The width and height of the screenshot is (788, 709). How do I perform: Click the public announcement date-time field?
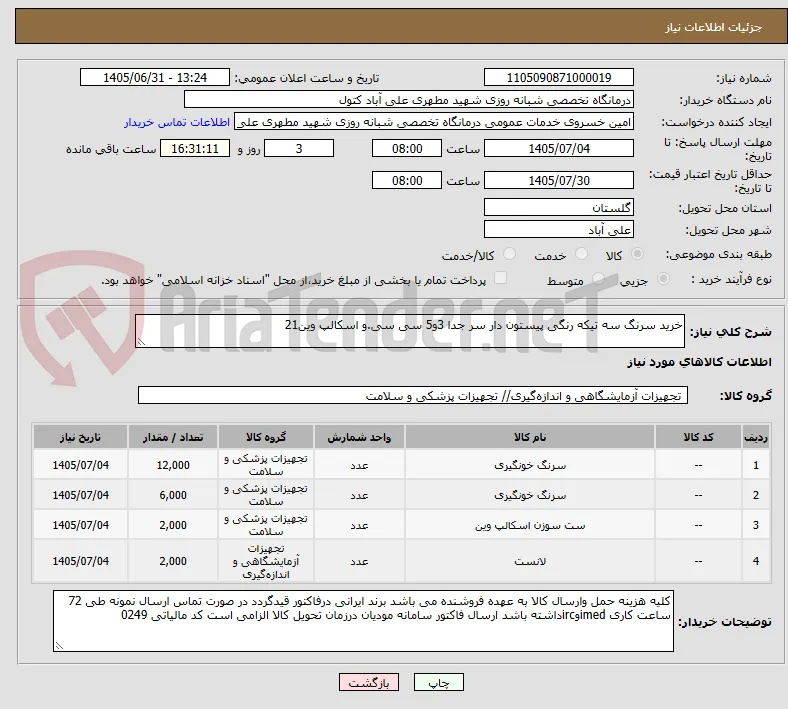pos(155,77)
